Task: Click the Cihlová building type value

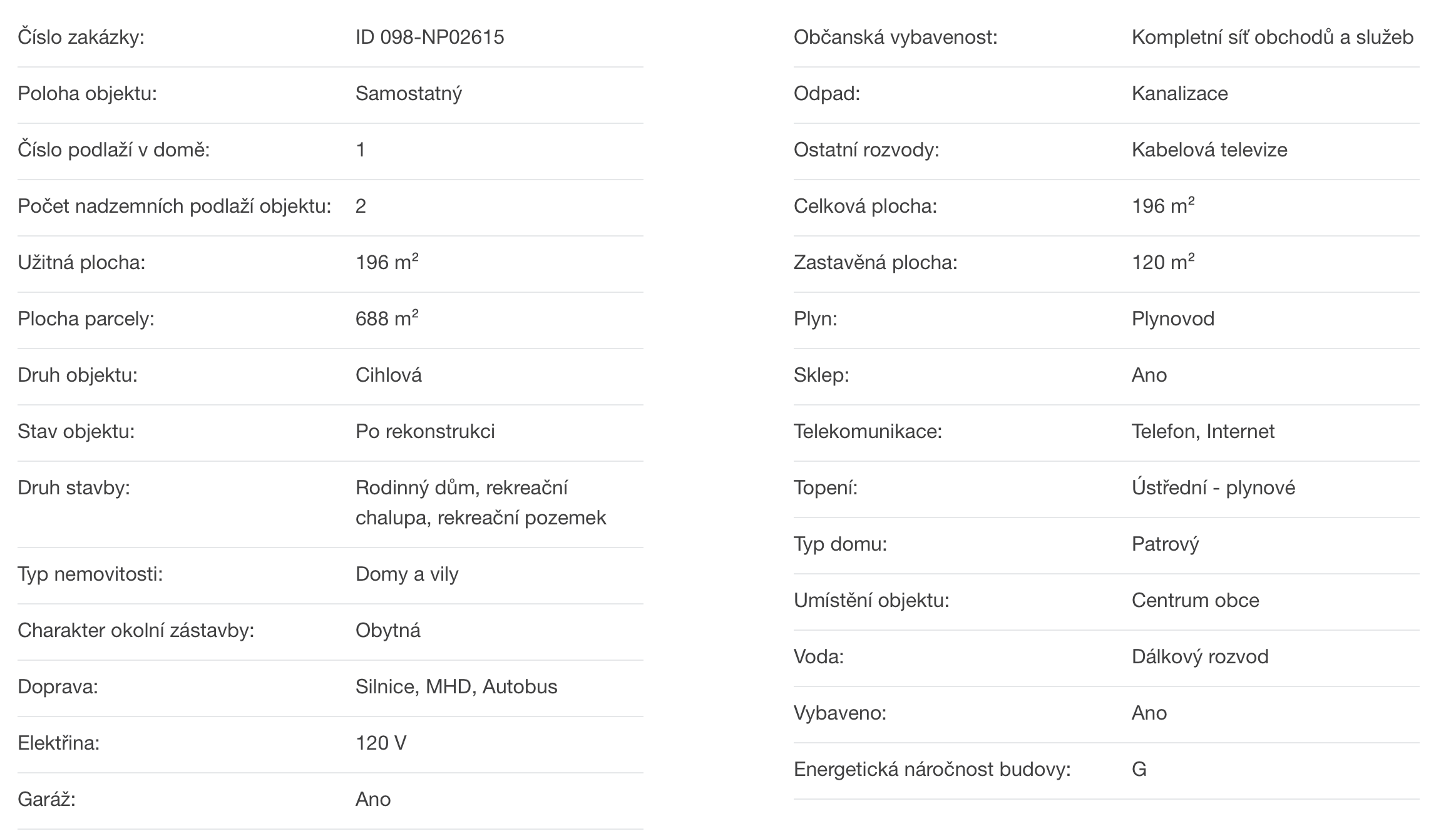Action: coord(389,375)
